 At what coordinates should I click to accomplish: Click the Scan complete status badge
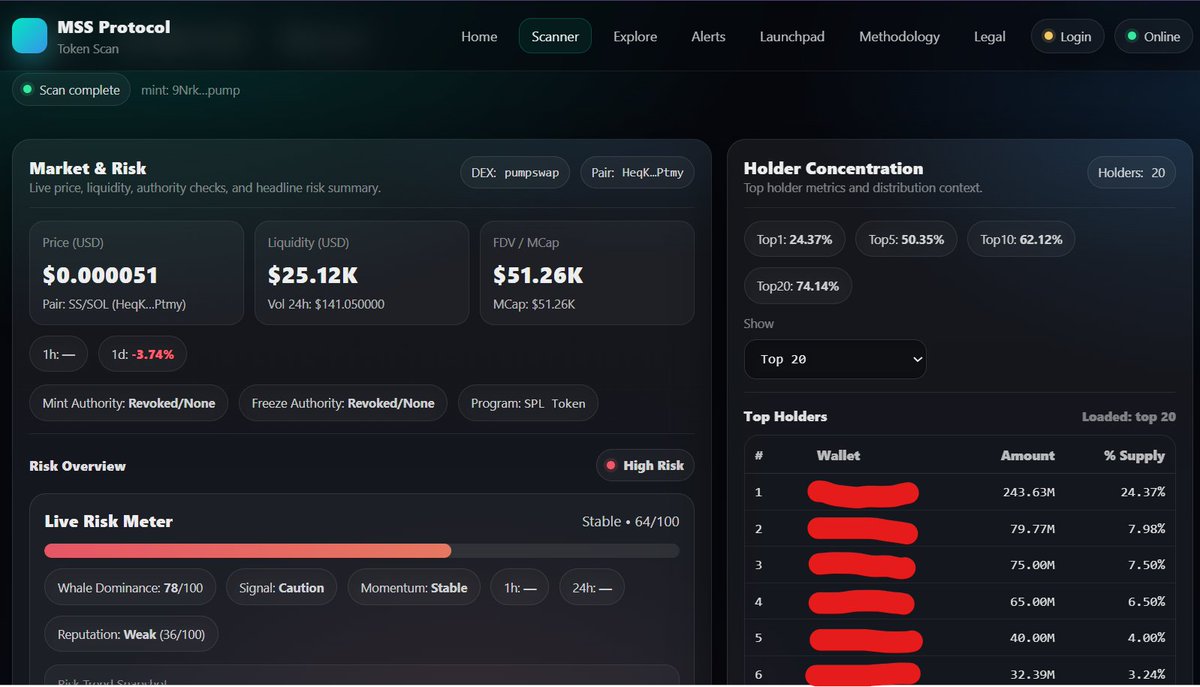71,90
